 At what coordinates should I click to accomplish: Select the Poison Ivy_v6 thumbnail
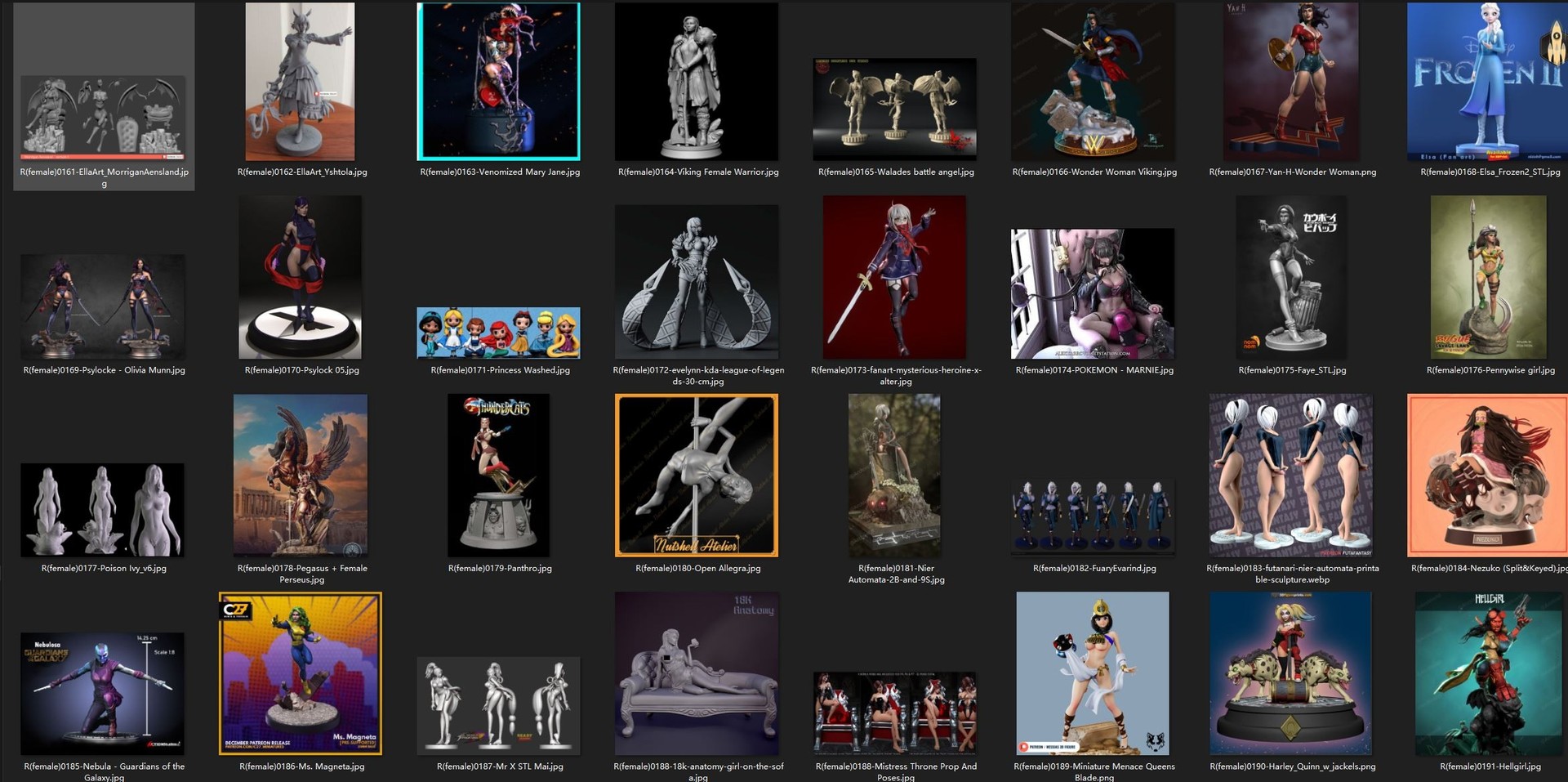click(103, 510)
